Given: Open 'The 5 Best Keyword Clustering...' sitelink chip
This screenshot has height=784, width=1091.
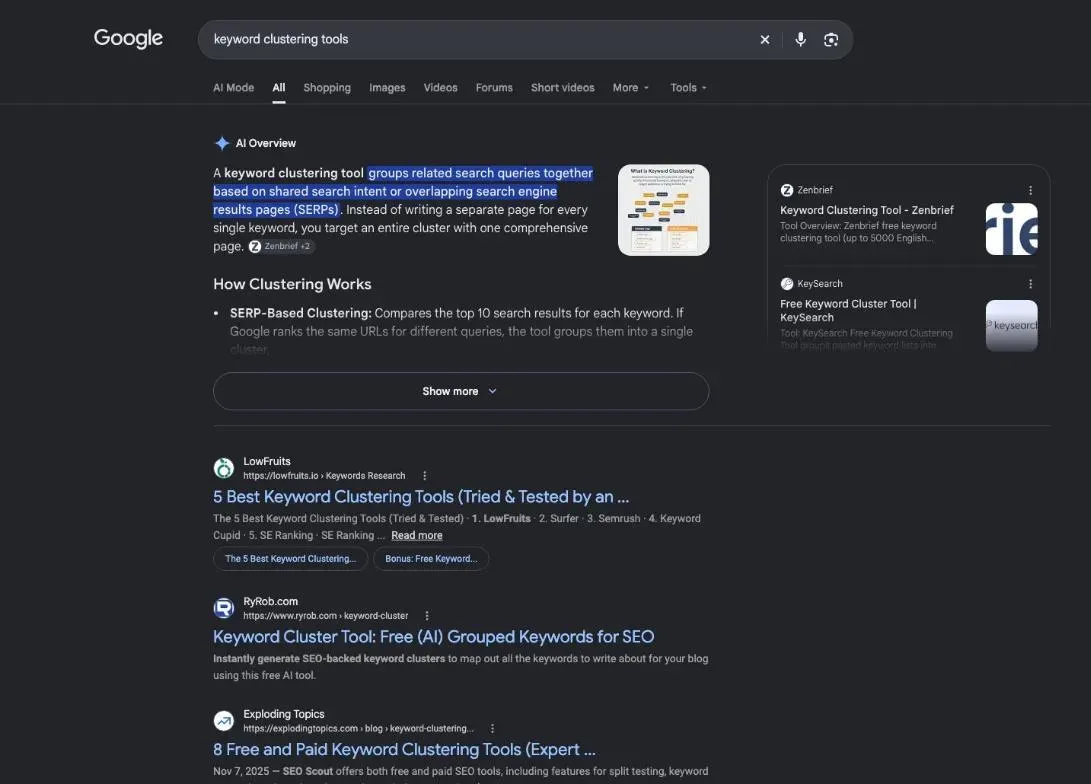Looking at the screenshot, I should click(x=290, y=559).
